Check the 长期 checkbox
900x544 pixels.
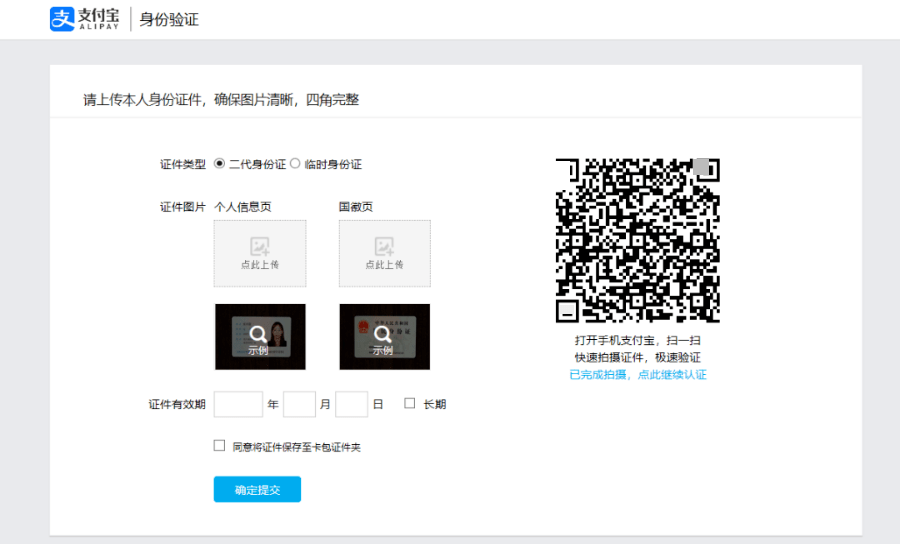coord(409,403)
